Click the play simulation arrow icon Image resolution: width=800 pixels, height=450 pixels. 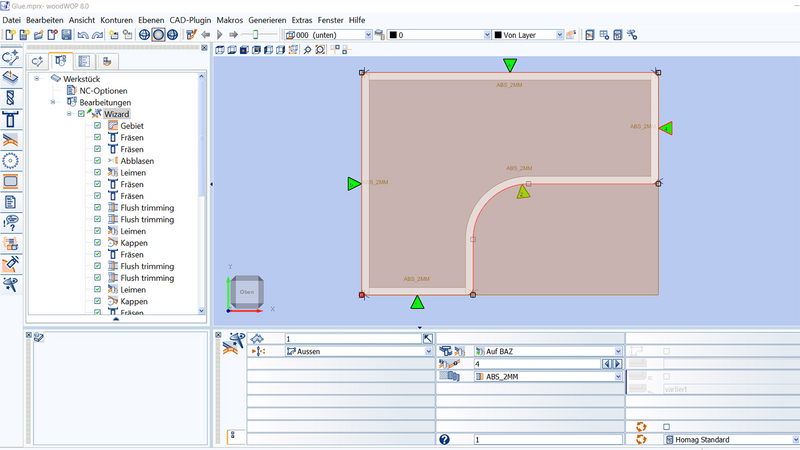(220, 35)
